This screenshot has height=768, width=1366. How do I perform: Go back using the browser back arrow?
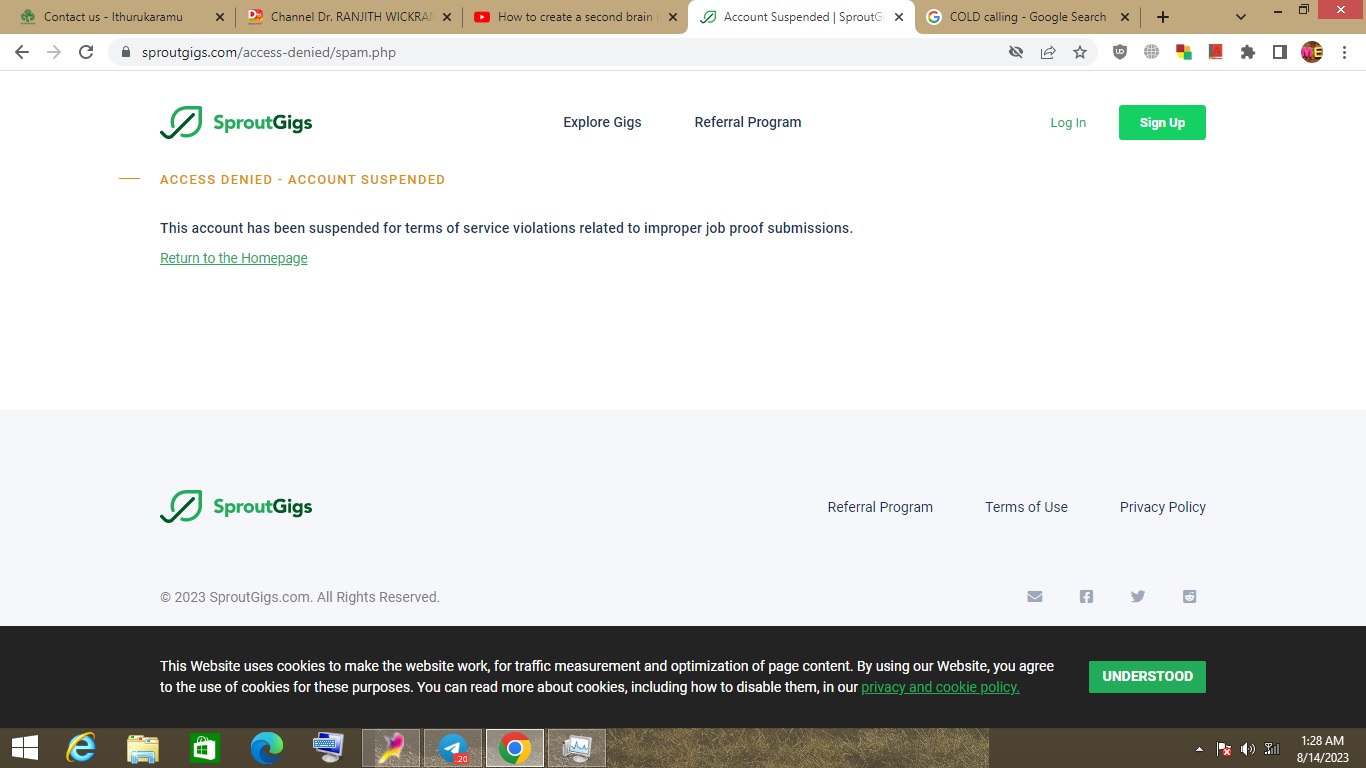[22, 52]
